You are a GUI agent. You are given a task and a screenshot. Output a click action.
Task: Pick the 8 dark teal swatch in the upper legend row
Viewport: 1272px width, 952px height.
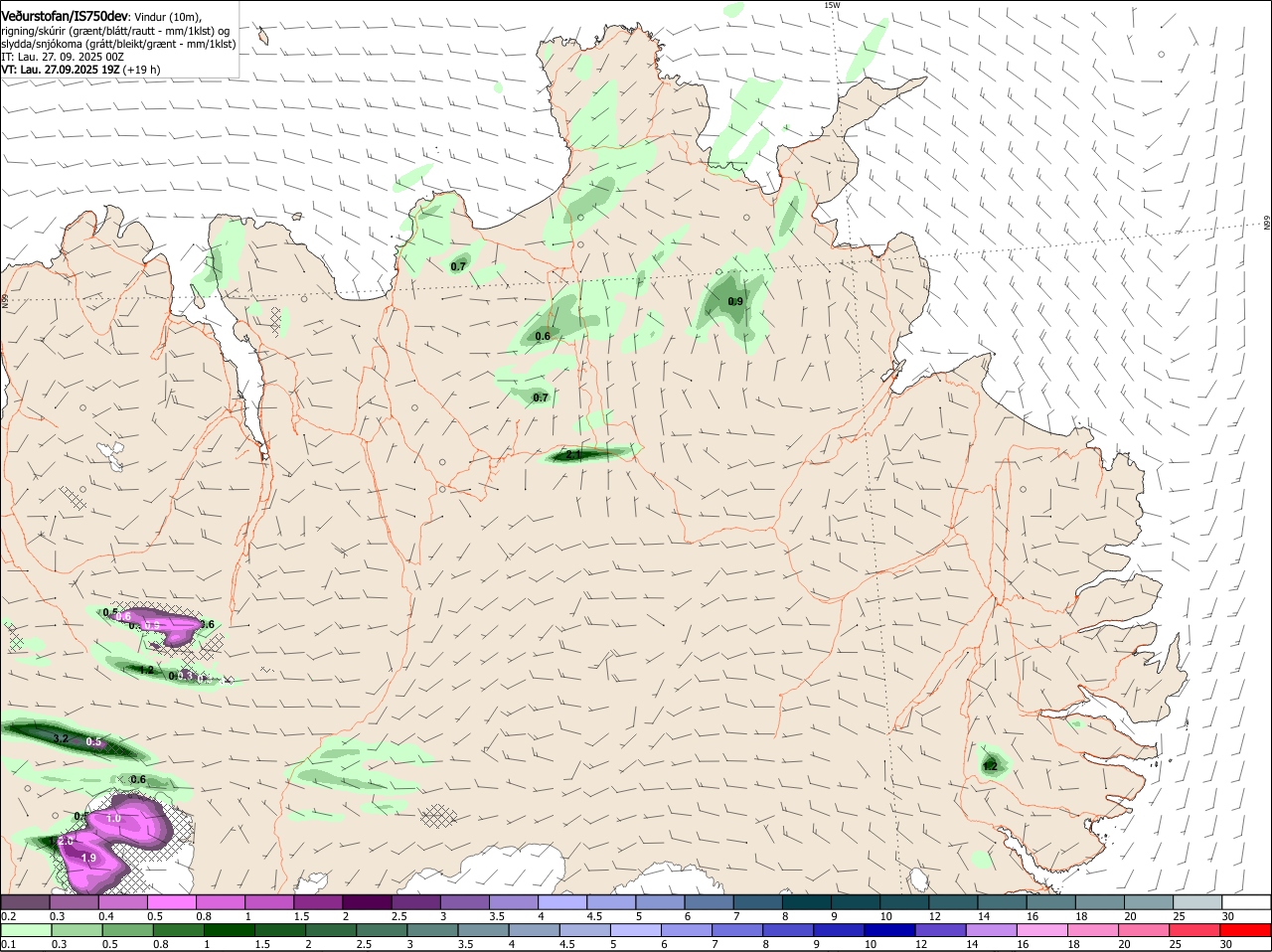pyautogui.click(x=809, y=901)
